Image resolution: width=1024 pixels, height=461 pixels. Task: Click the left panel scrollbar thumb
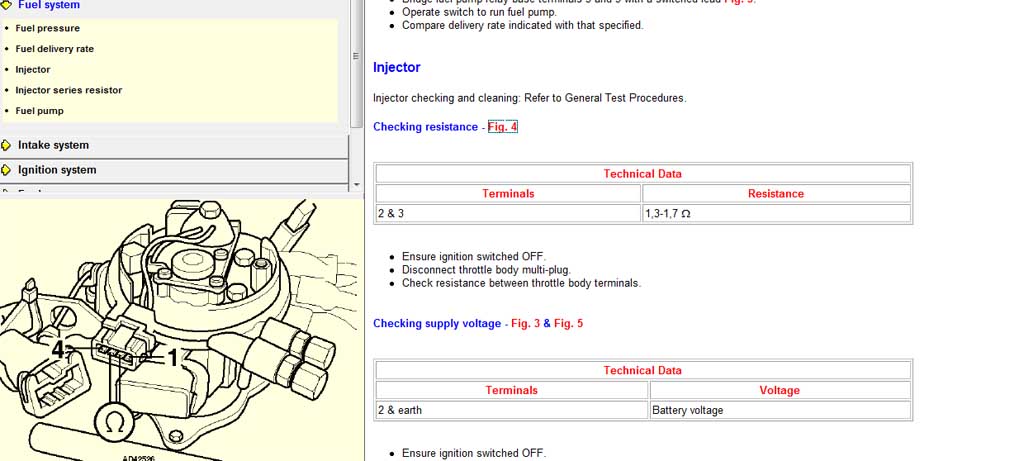click(357, 60)
